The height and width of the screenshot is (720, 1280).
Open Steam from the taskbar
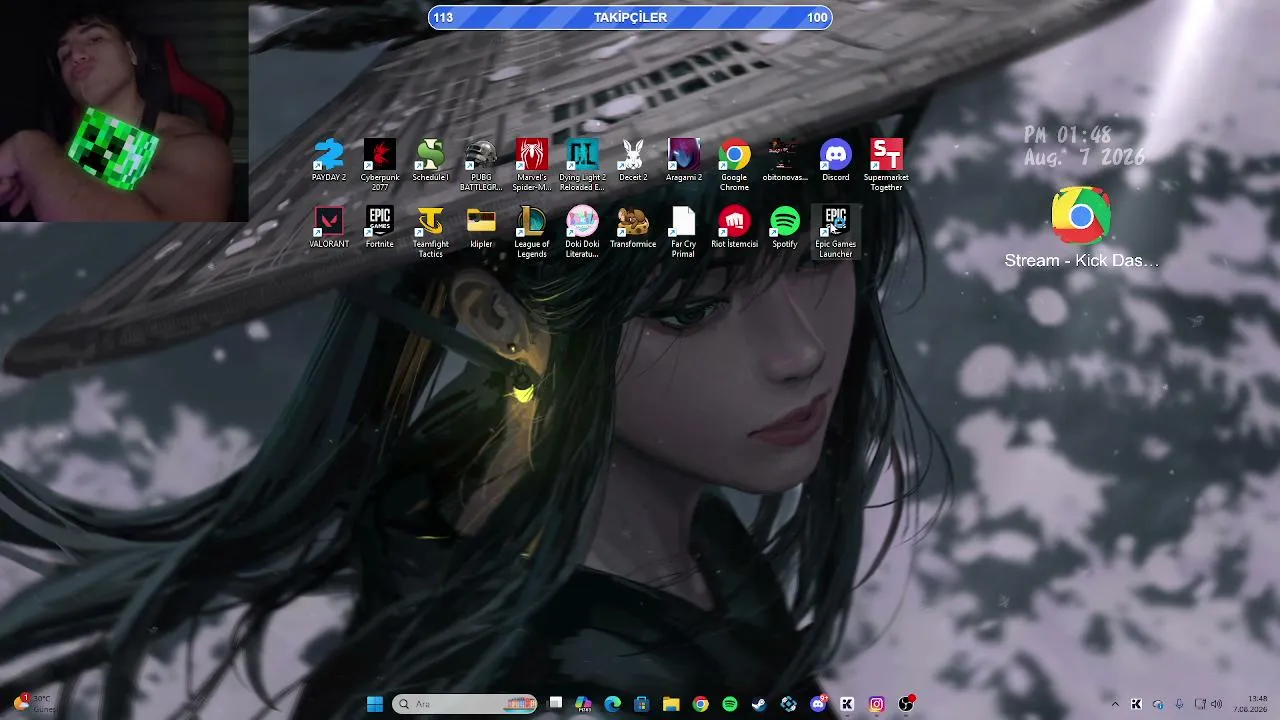(759, 704)
